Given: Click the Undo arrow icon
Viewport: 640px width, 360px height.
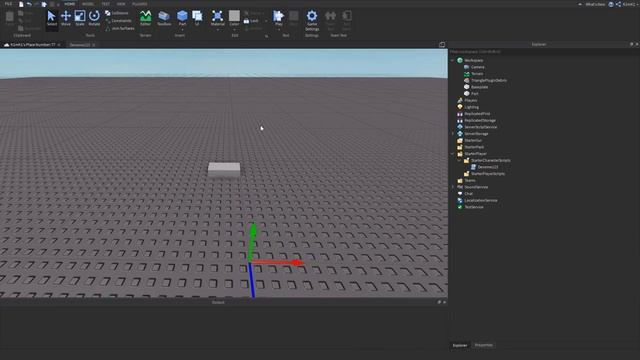Looking at the screenshot, I should [29, 4].
